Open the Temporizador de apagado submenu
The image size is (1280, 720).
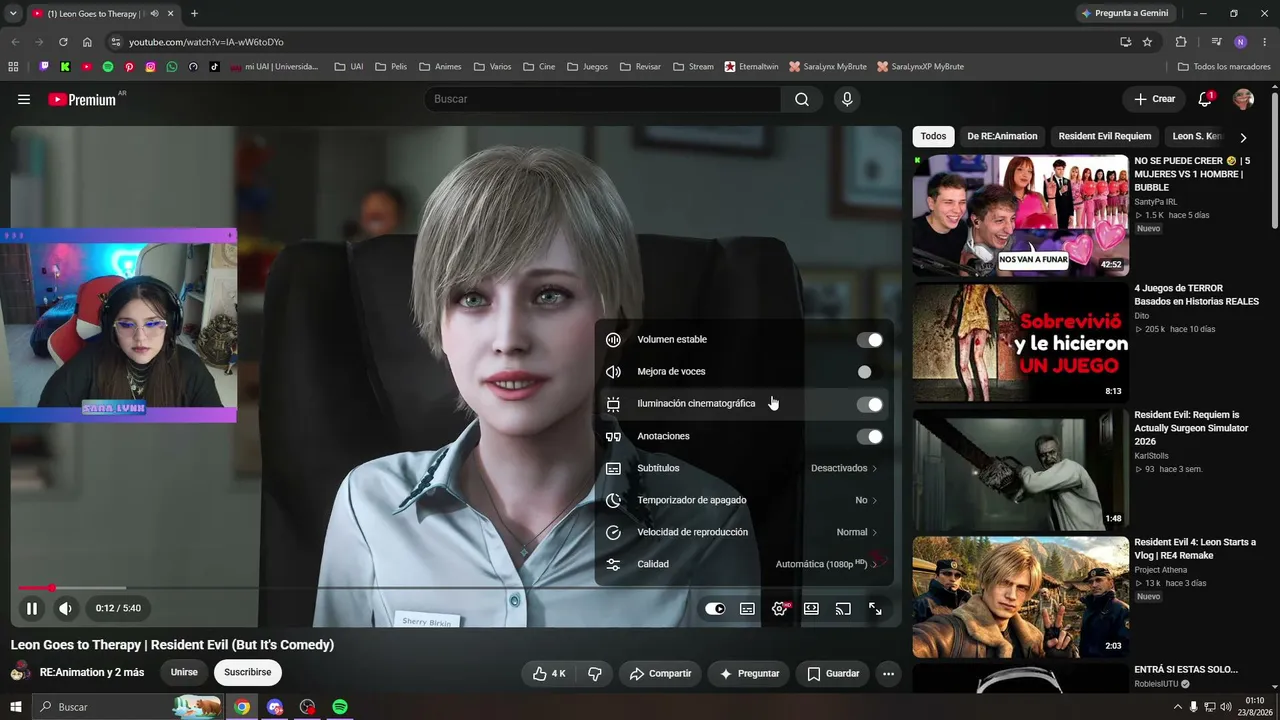tap(744, 500)
